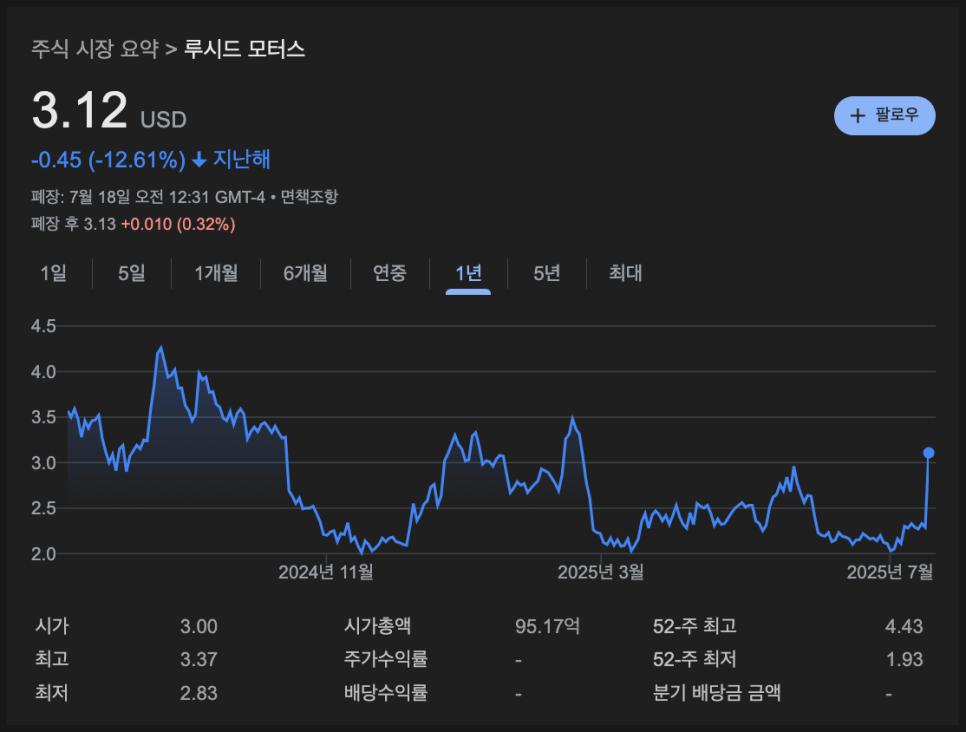Screen dimensions: 966x732
Task: Click the 2025년 7월 axis label
Action: (890, 572)
